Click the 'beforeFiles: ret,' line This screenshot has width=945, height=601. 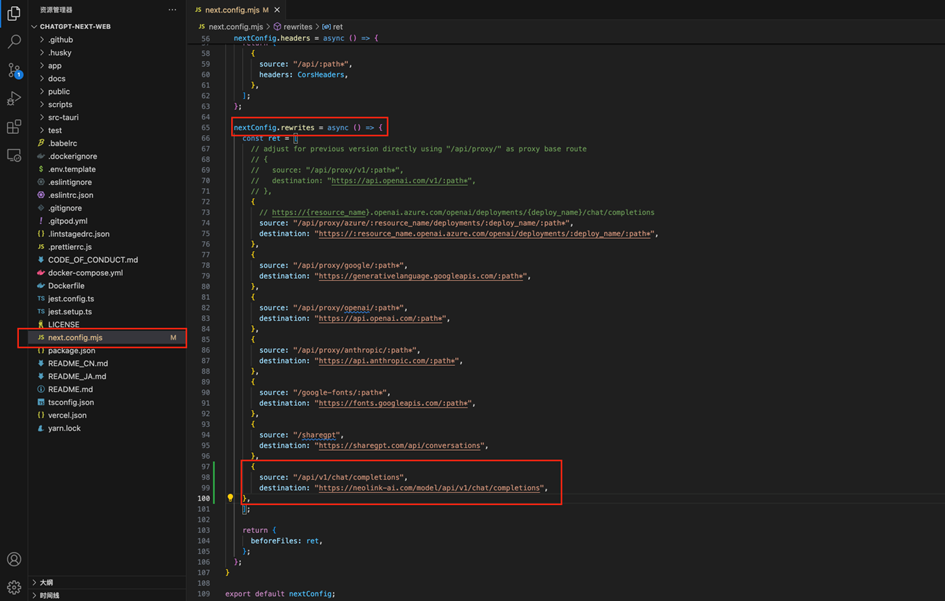point(286,541)
